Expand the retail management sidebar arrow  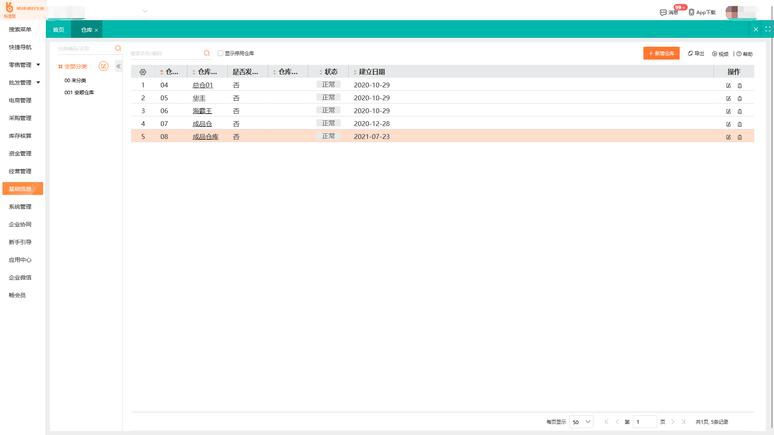click(x=38, y=65)
